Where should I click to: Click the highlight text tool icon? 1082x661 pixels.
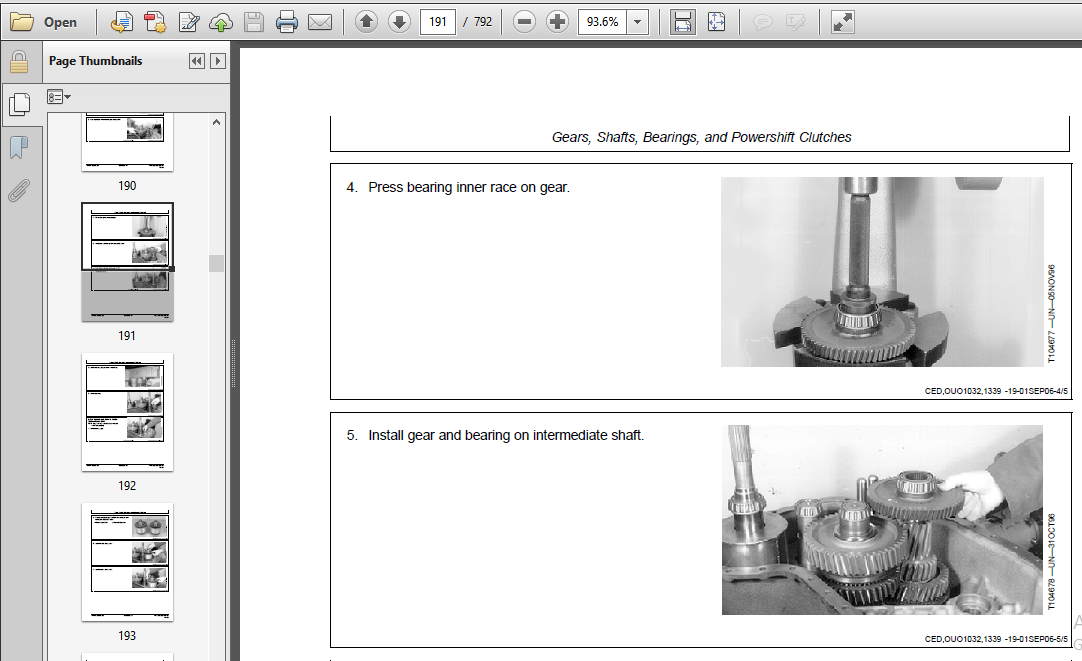click(796, 22)
